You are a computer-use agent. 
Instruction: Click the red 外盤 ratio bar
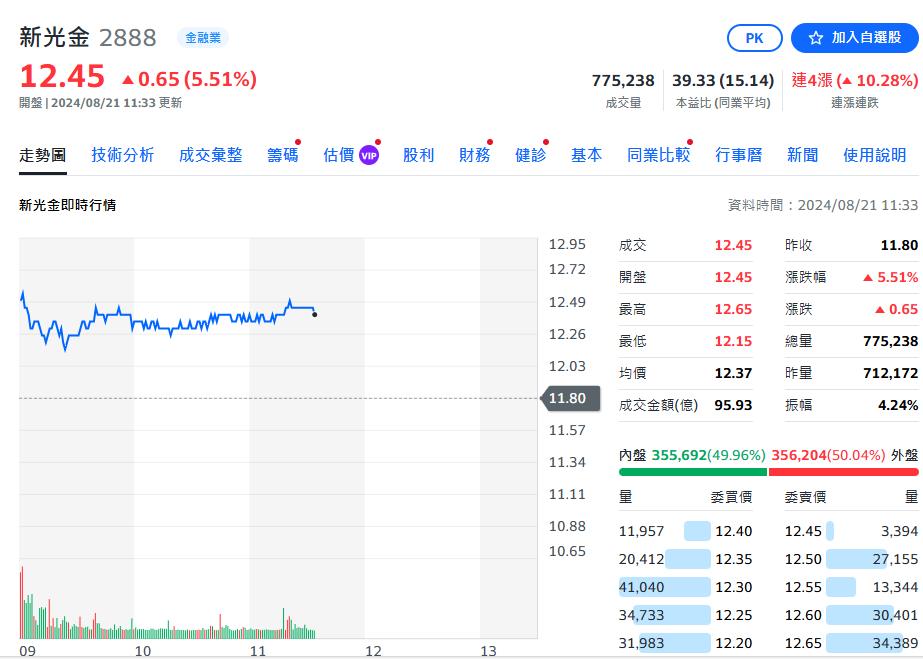(844, 472)
